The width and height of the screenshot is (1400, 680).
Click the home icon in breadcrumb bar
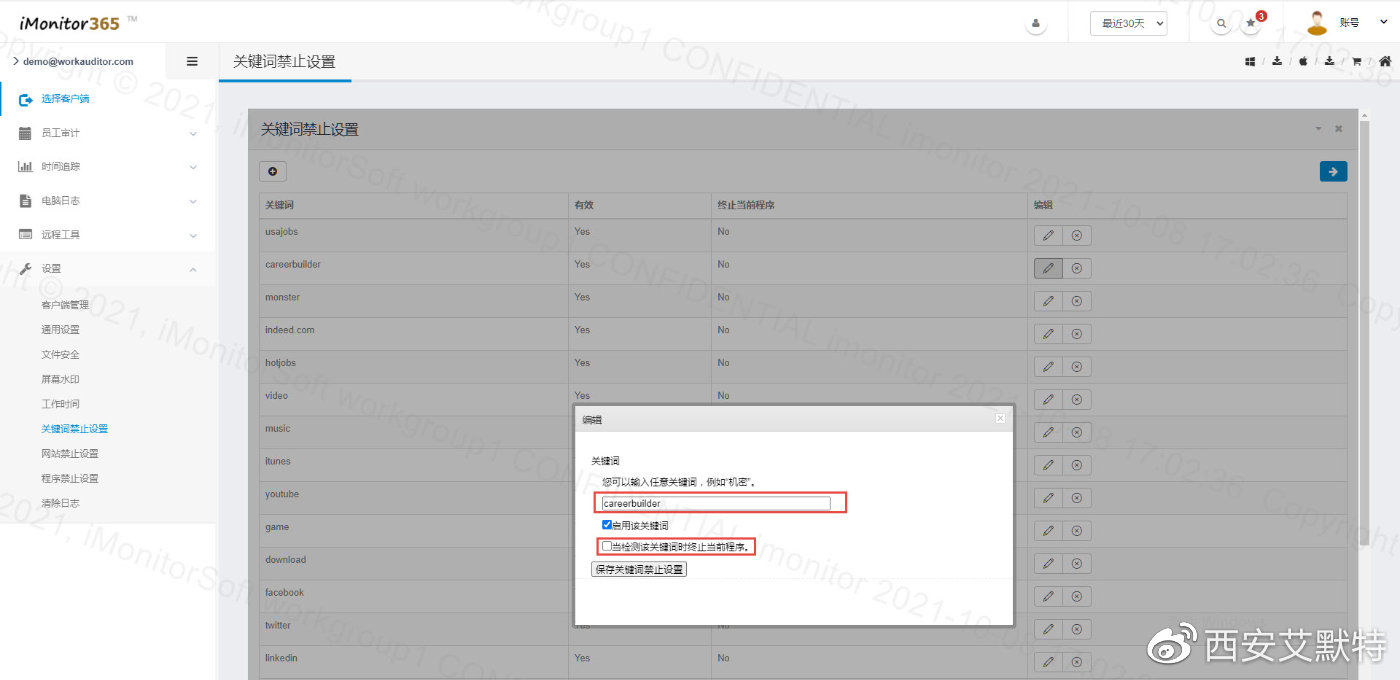(x=1385, y=61)
